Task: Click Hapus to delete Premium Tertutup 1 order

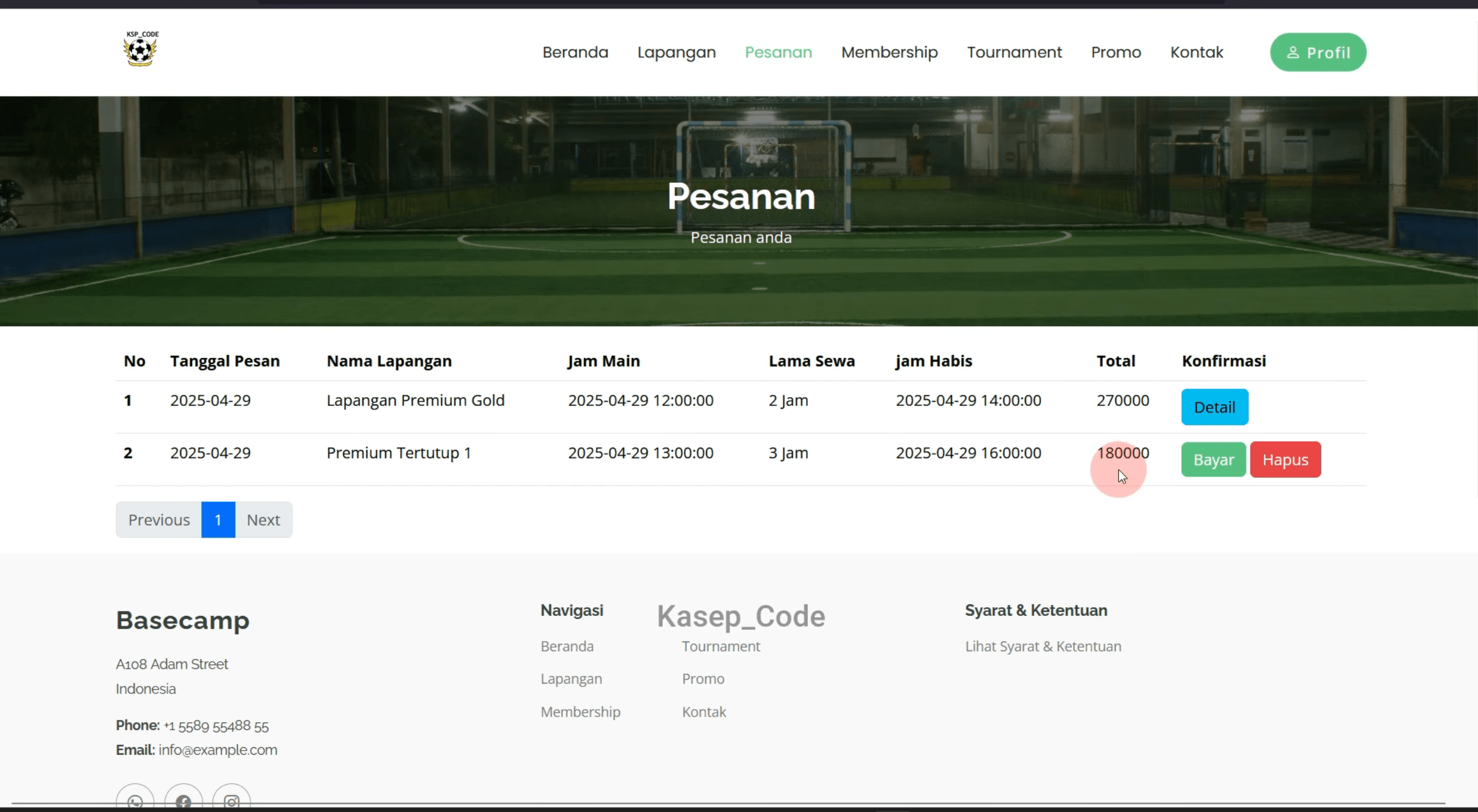Action: click(x=1285, y=460)
